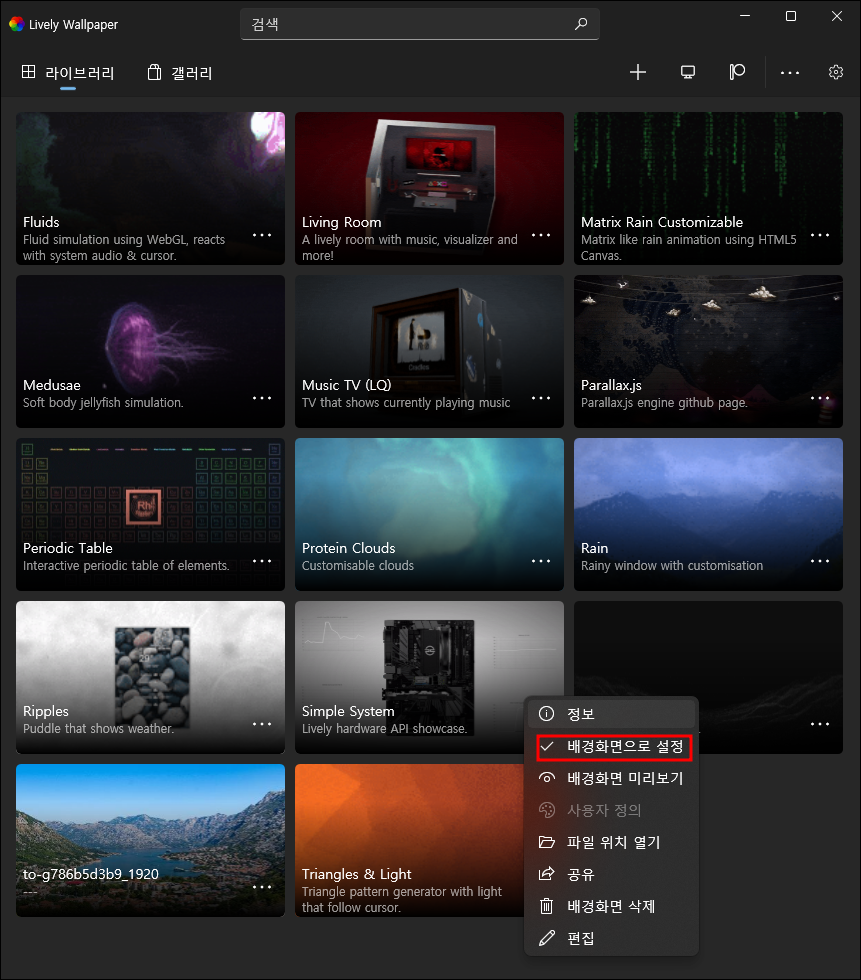Select 파일 위치 열기 menu entry
Viewport: 861px width, 980px height.
(x=611, y=842)
